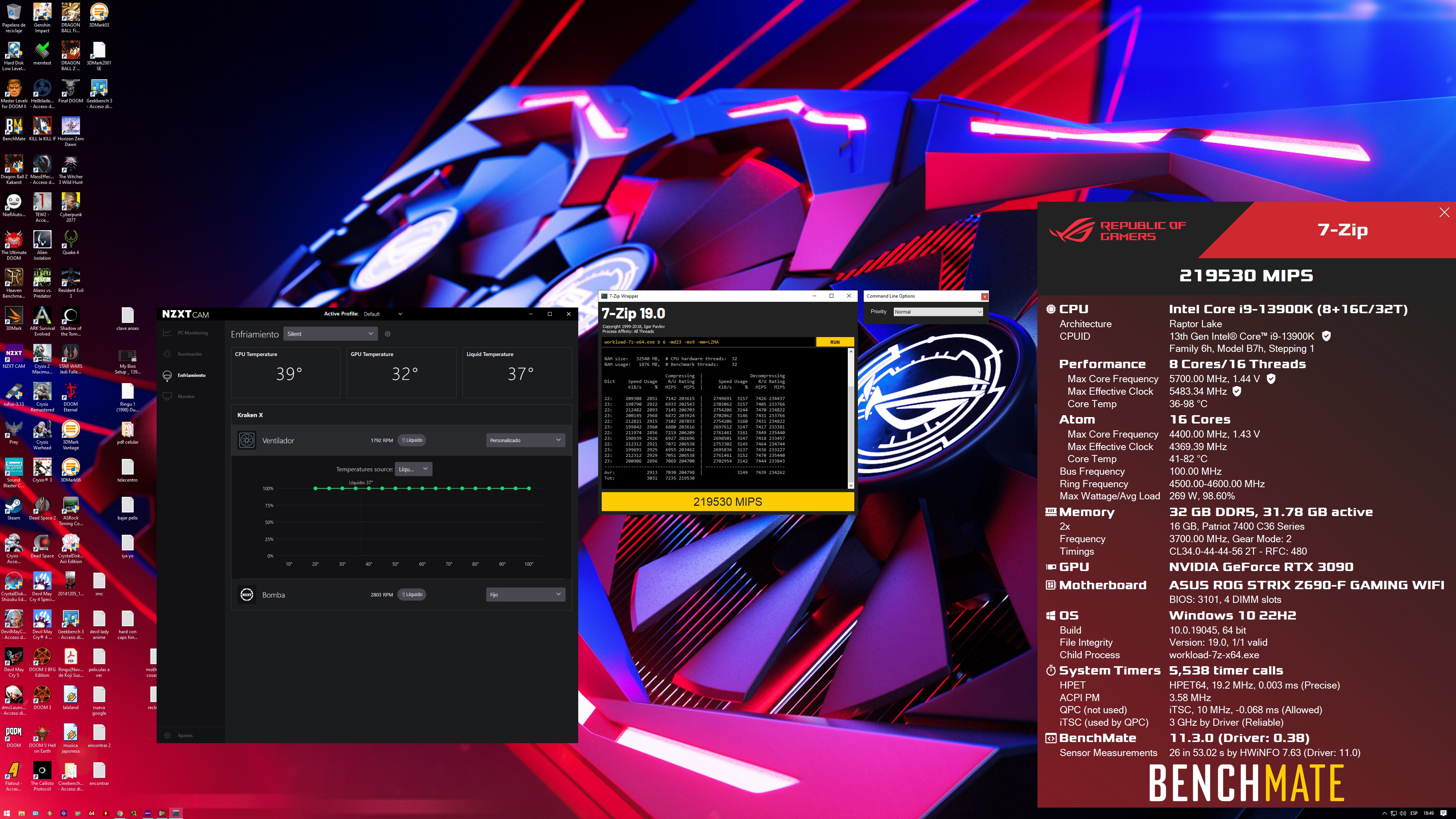
Task: Click the yellow 219530 MIPS result bar
Action: click(x=728, y=502)
